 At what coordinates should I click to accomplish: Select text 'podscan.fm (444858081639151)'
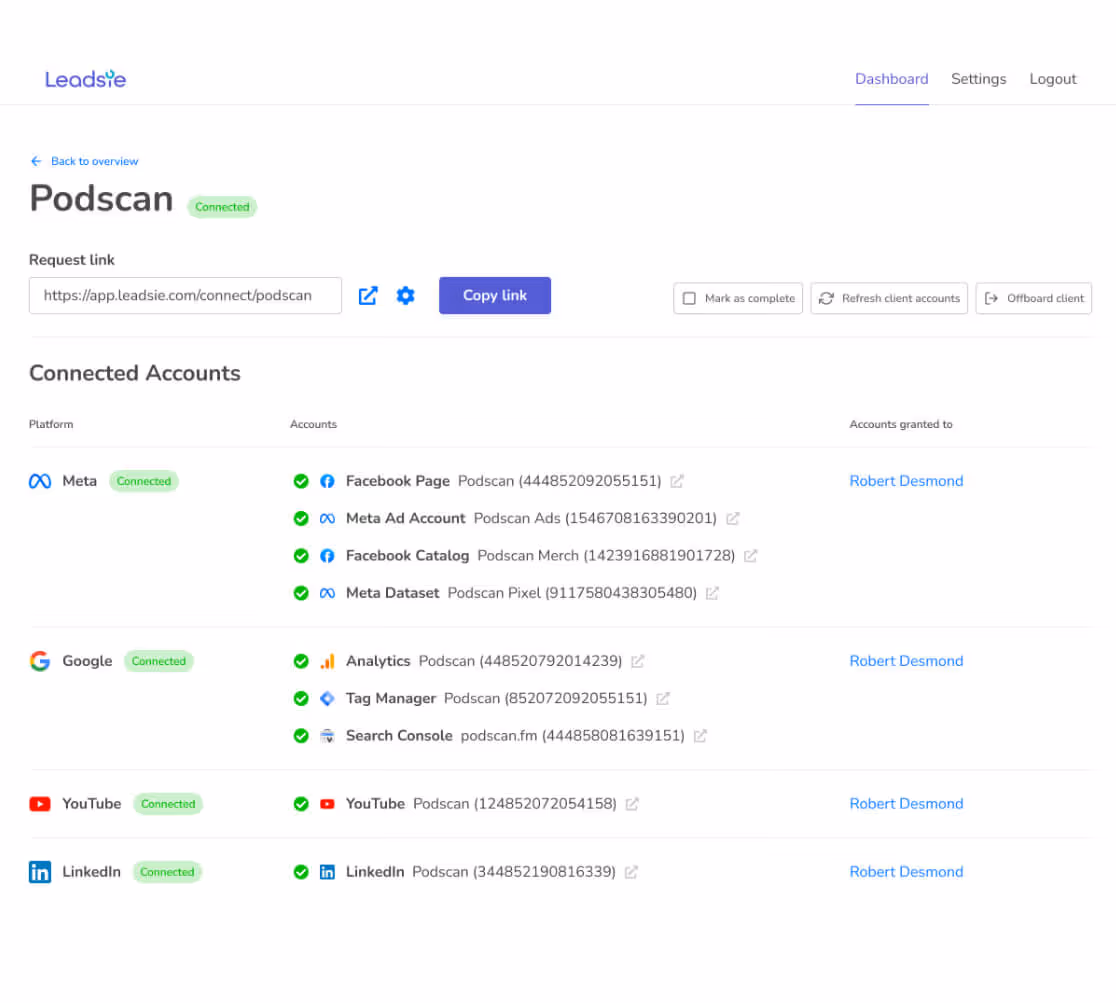(x=572, y=736)
